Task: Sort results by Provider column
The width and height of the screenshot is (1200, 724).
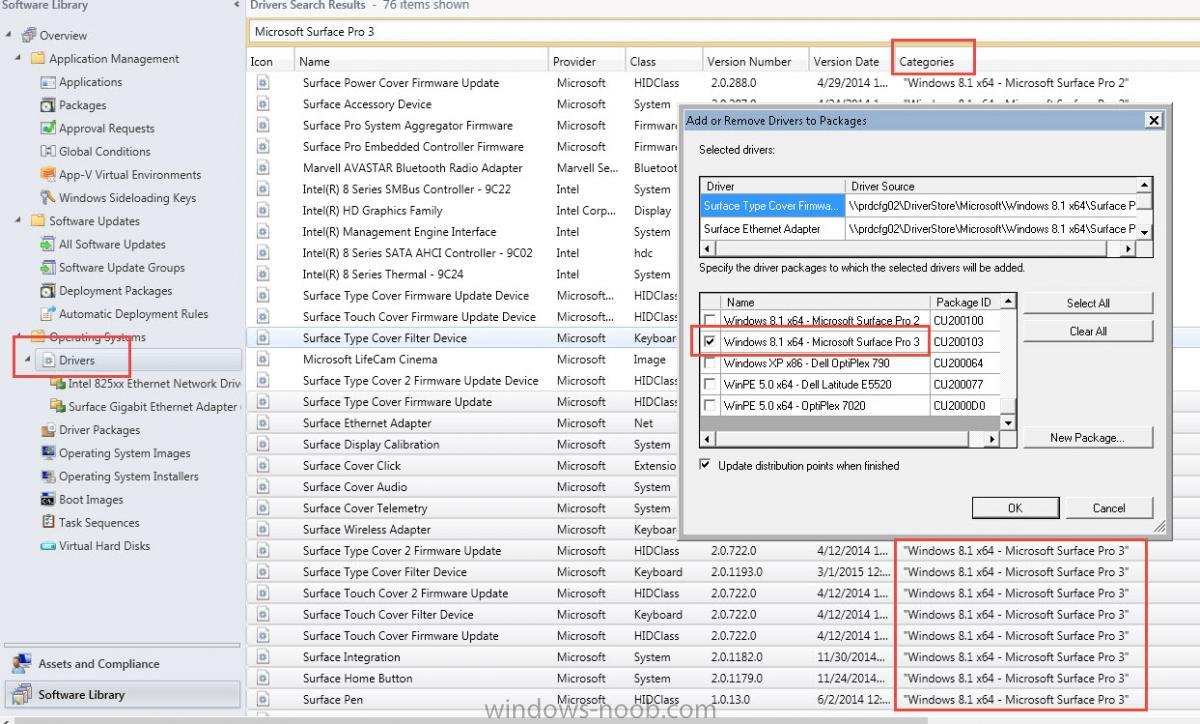Action: pos(587,61)
